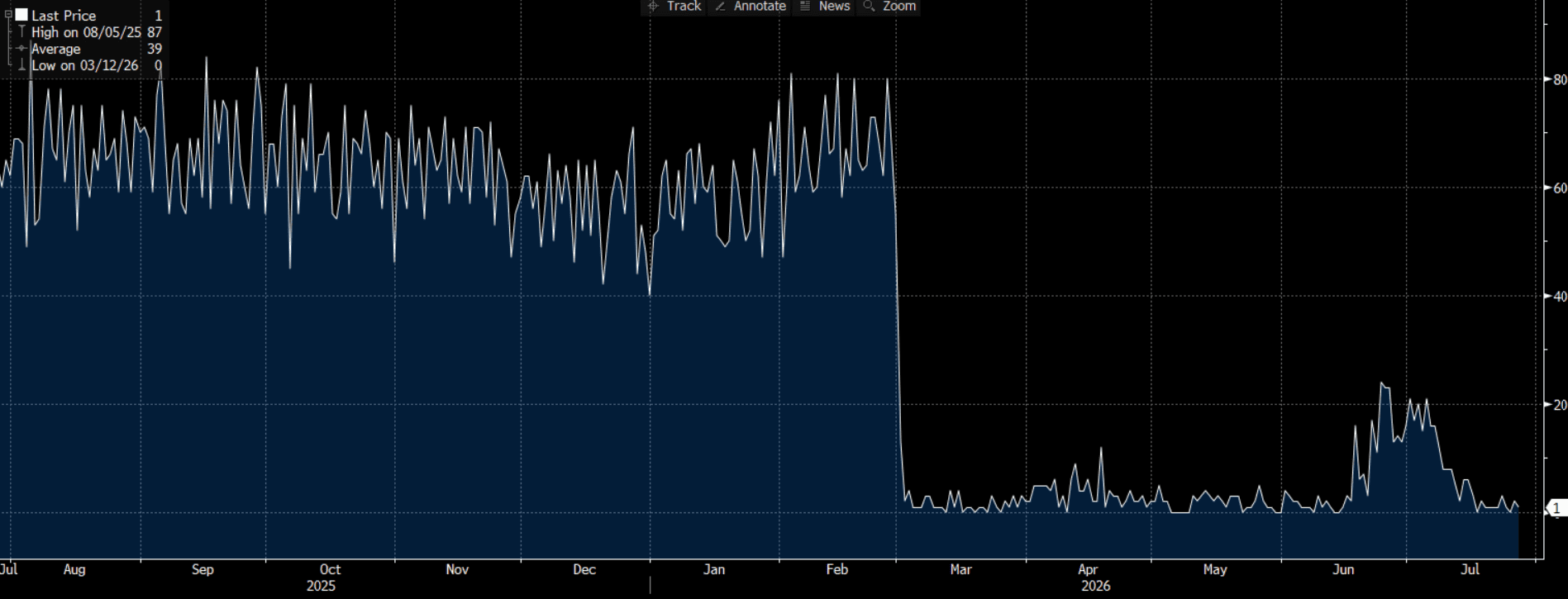This screenshot has width=1568, height=599.
Task: Click the high value "87" in the legend
Action: tap(155, 32)
